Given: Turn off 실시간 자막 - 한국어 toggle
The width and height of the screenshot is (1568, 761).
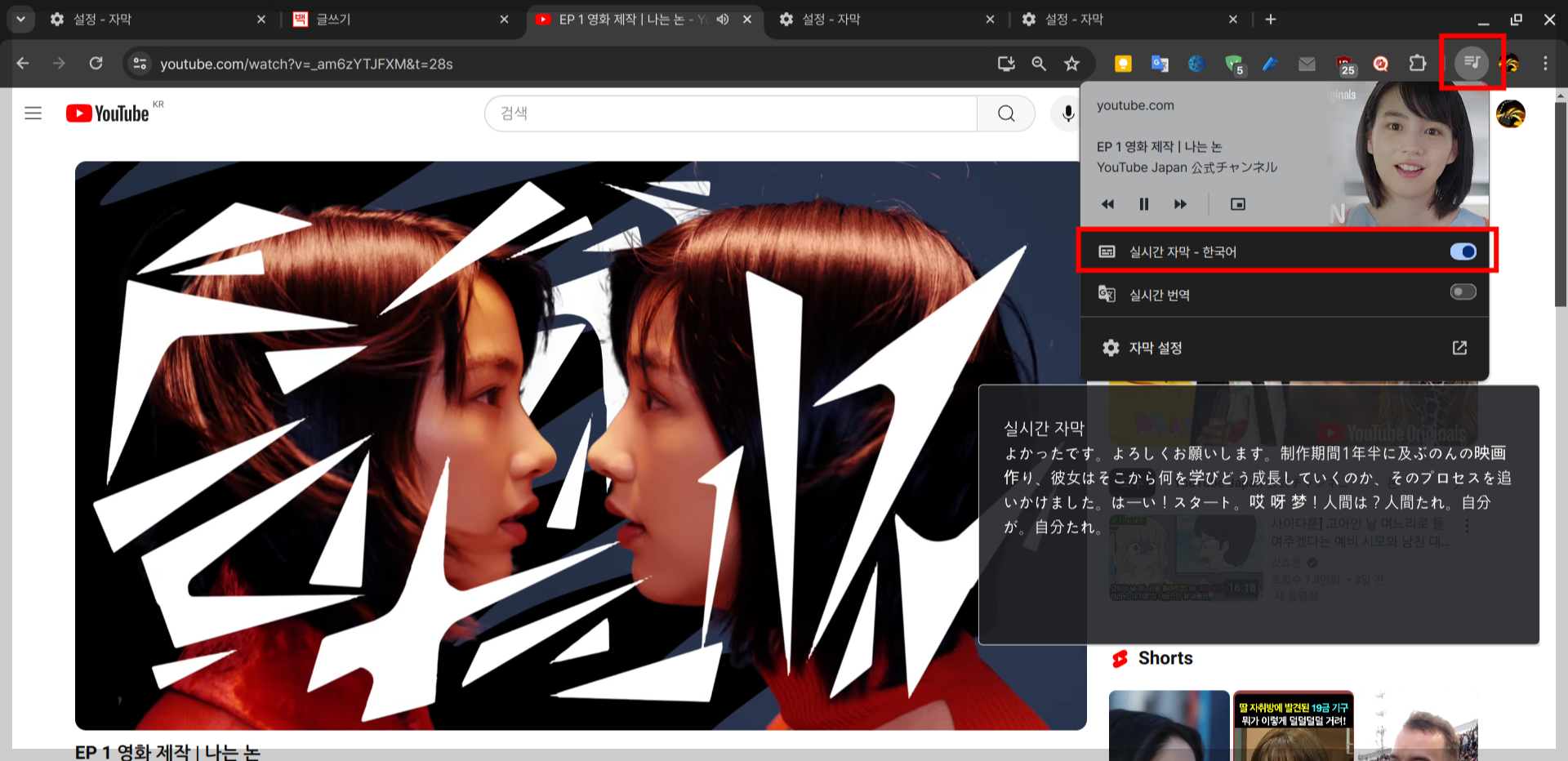Looking at the screenshot, I should [1463, 251].
